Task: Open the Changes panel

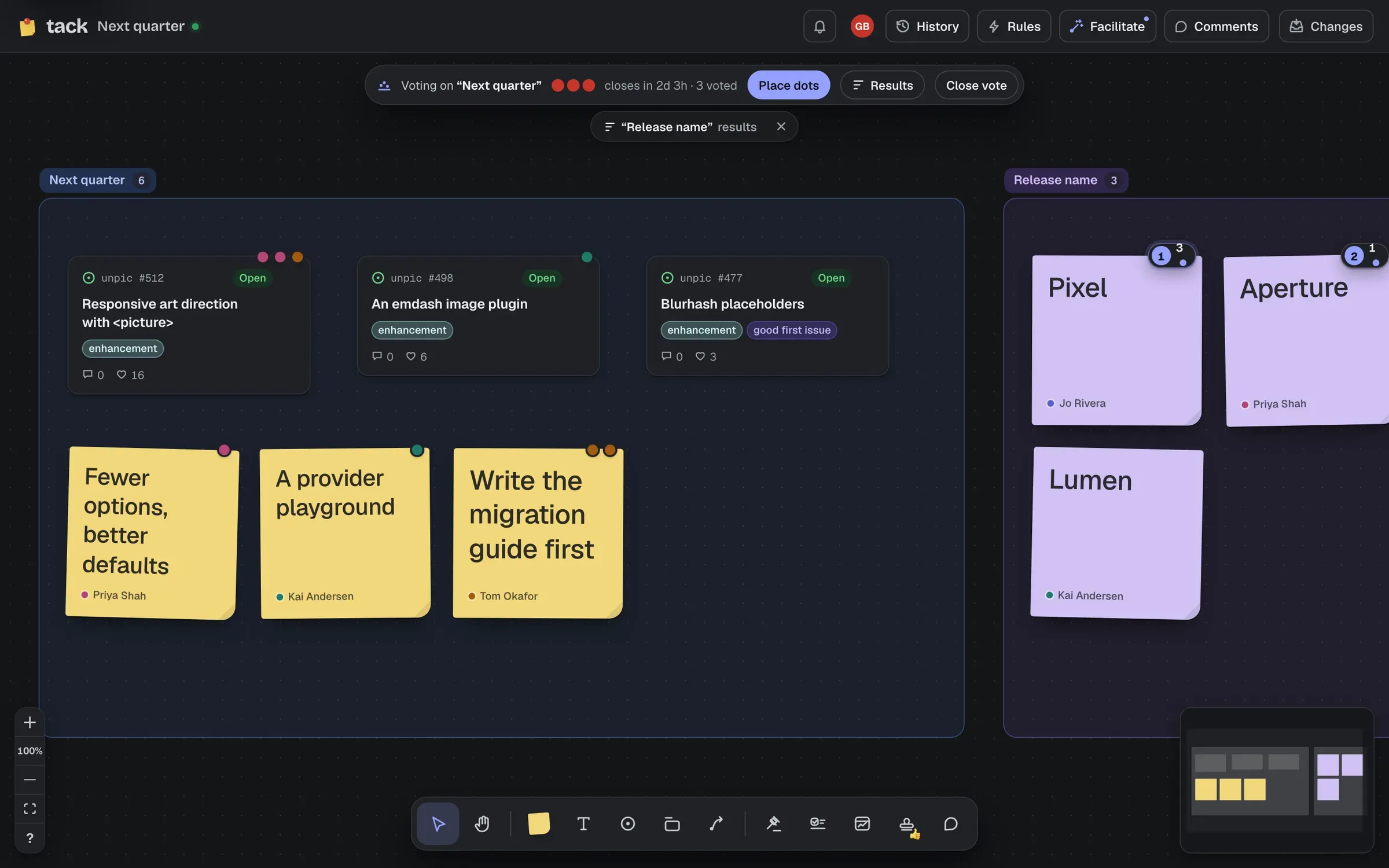Action: click(1326, 26)
